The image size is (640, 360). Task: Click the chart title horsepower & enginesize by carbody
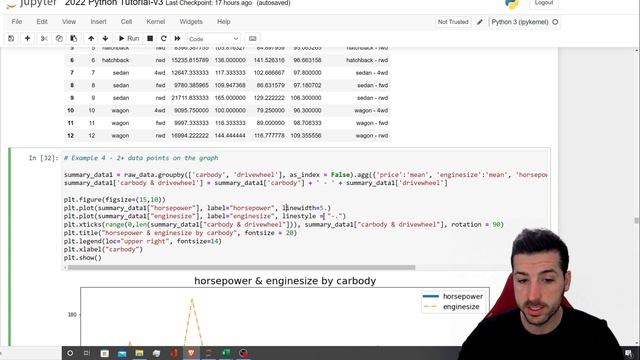coord(285,281)
